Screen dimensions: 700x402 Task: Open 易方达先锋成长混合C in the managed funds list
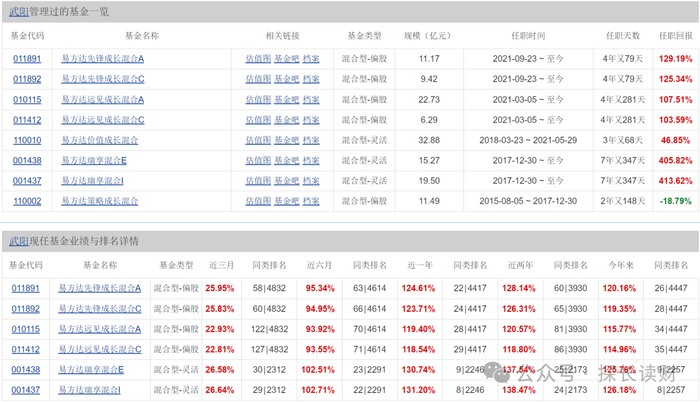[x=103, y=79]
